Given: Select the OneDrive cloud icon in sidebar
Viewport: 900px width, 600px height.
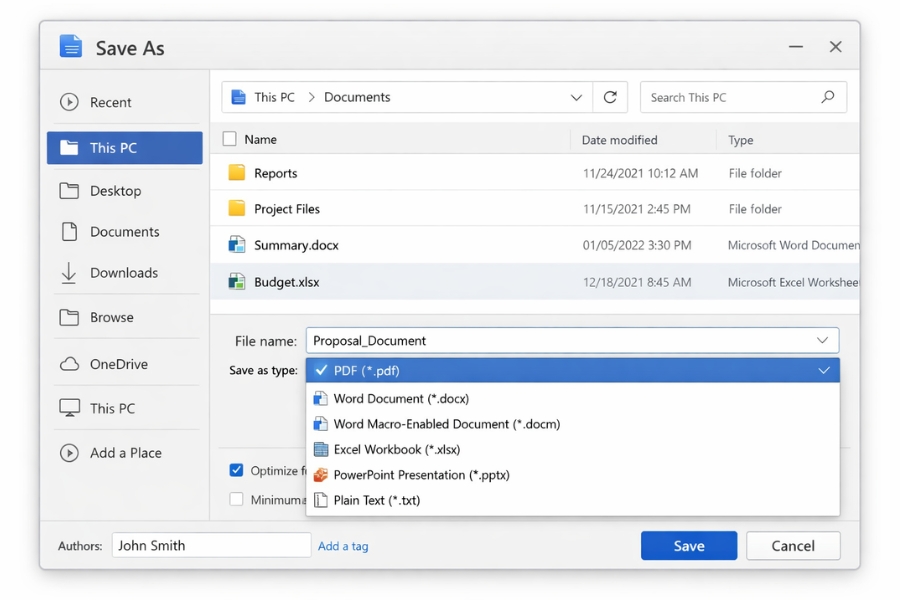Looking at the screenshot, I should coord(69,364).
